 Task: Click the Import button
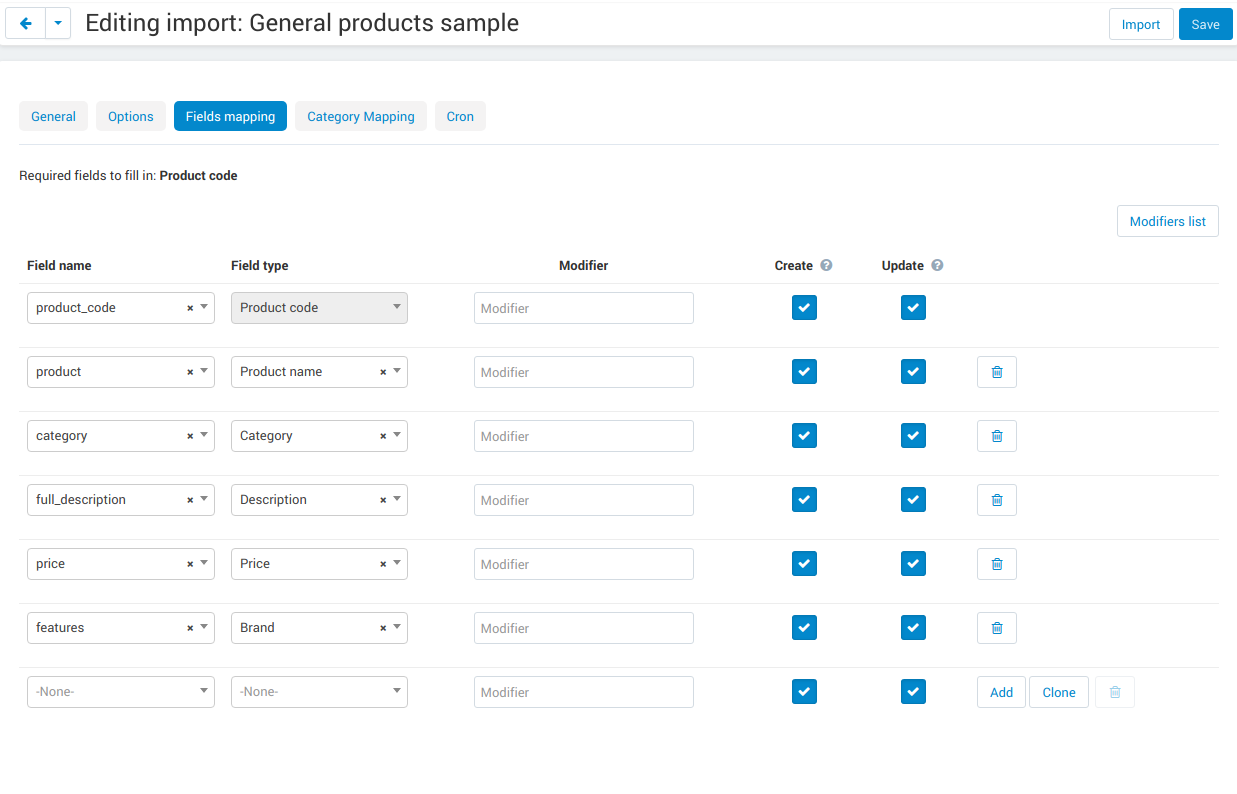tap(1141, 24)
